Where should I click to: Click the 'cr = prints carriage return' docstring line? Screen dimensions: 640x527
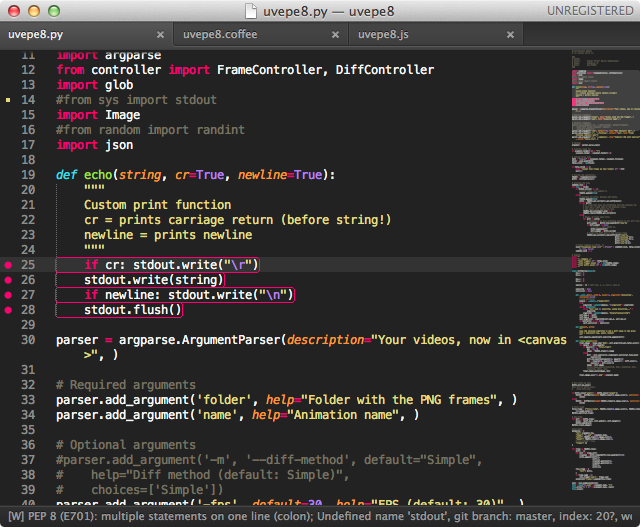click(238, 220)
